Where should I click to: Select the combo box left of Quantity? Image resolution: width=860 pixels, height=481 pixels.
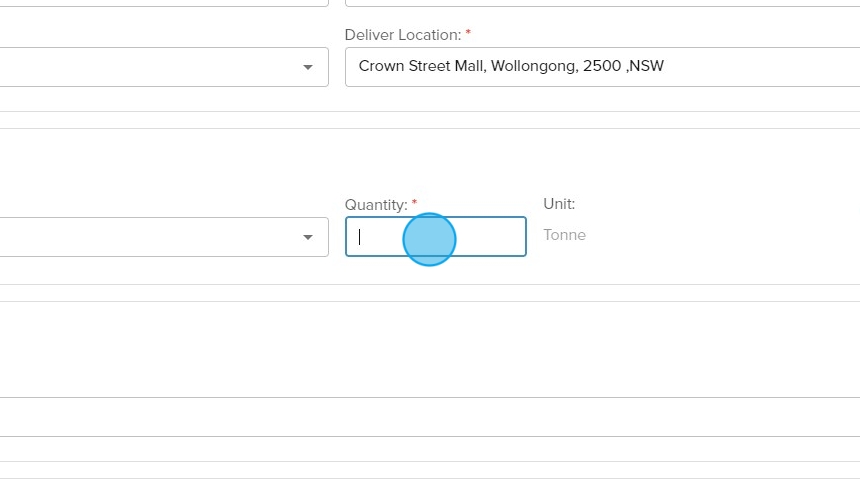(x=150, y=237)
